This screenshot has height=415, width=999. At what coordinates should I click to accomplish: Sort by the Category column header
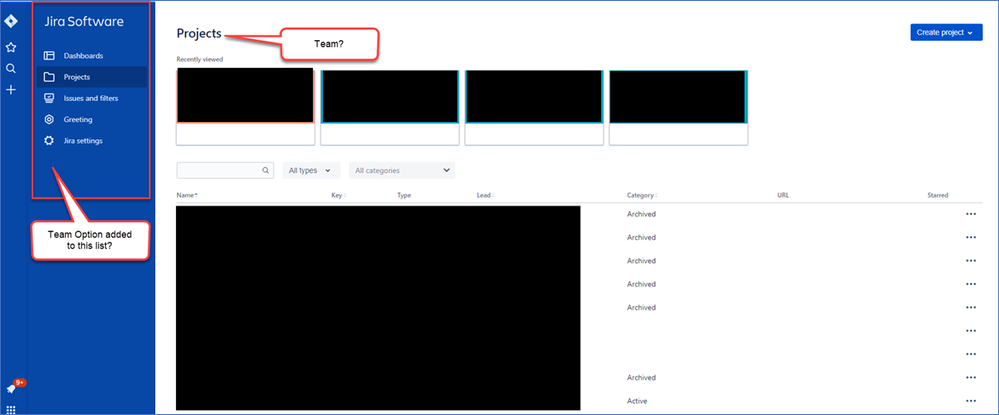coord(642,195)
